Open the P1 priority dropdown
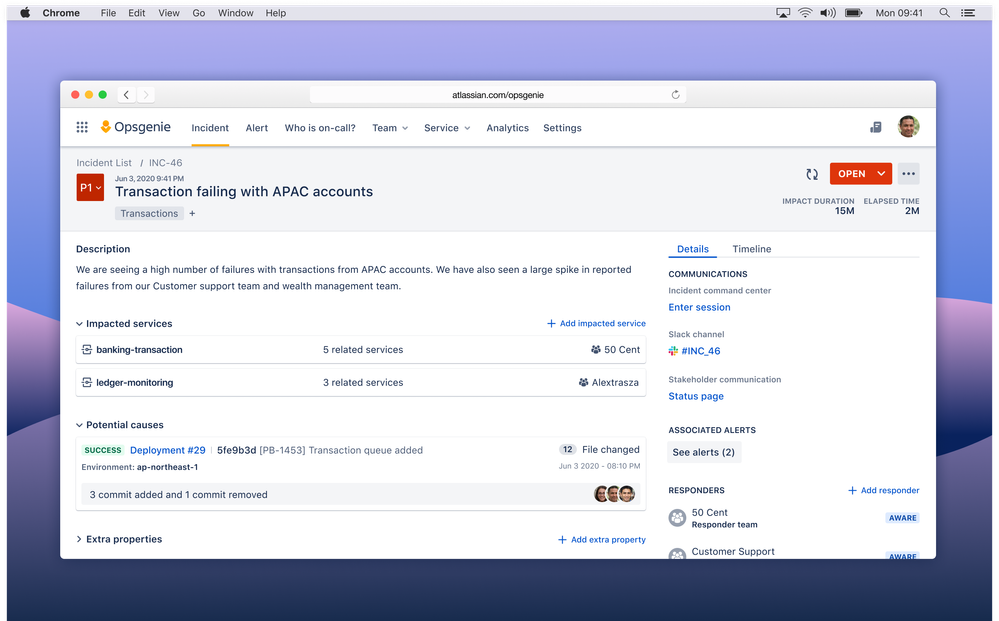The height and width of the screenshot is (621, 999). (x=90, y=187)
